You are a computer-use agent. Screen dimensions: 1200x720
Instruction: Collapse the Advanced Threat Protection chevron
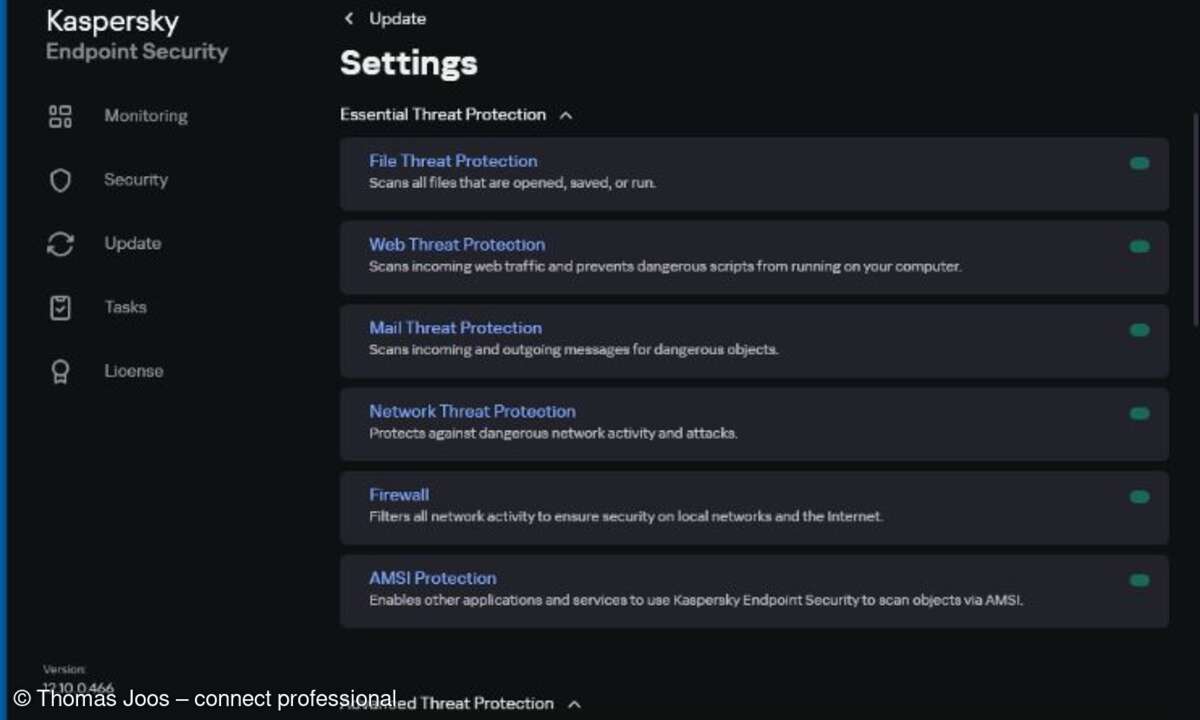click(x=574, y=704)
